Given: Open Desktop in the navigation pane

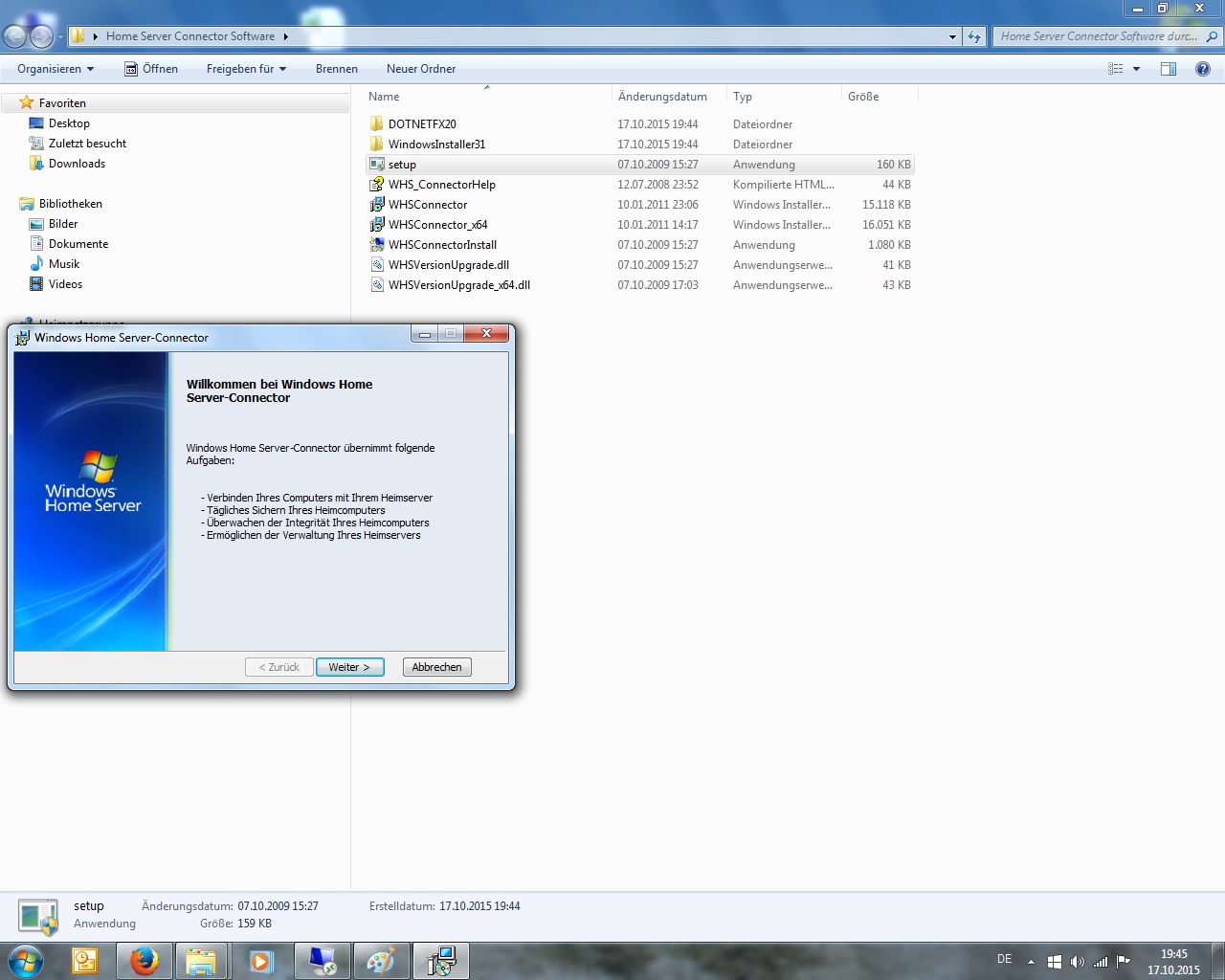Looking at the screenshot, I should tap(69, 122).
